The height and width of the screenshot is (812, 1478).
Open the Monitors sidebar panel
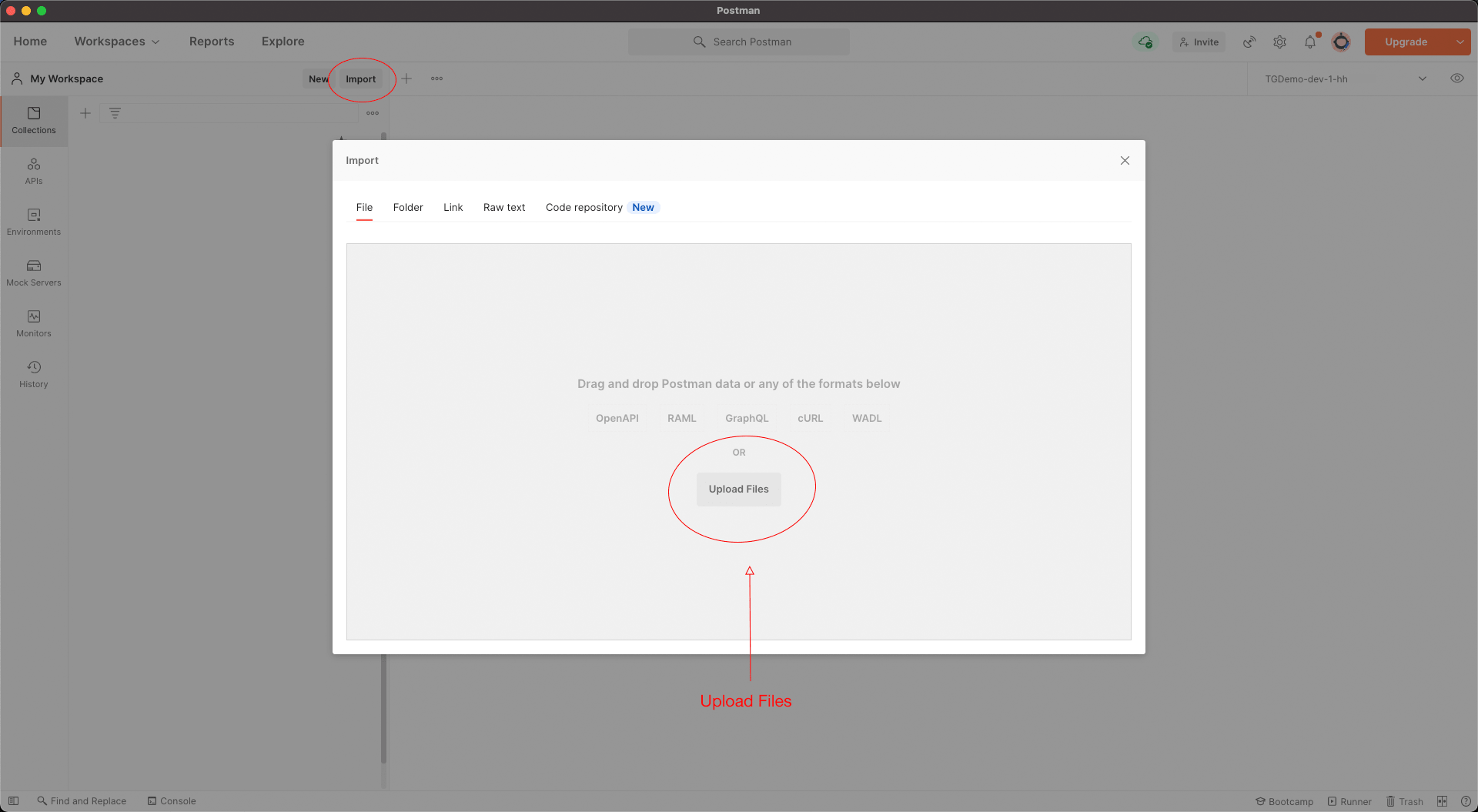tap(34, 323)
